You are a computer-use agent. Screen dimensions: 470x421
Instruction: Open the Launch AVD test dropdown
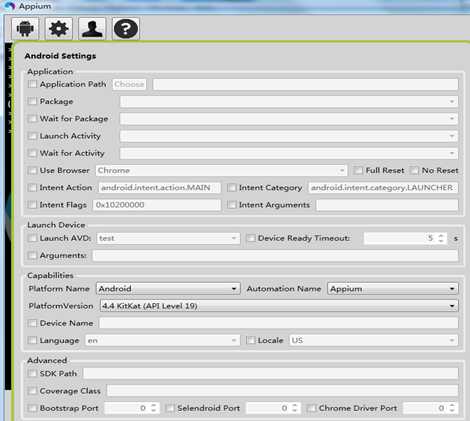[x=168, y=238]
